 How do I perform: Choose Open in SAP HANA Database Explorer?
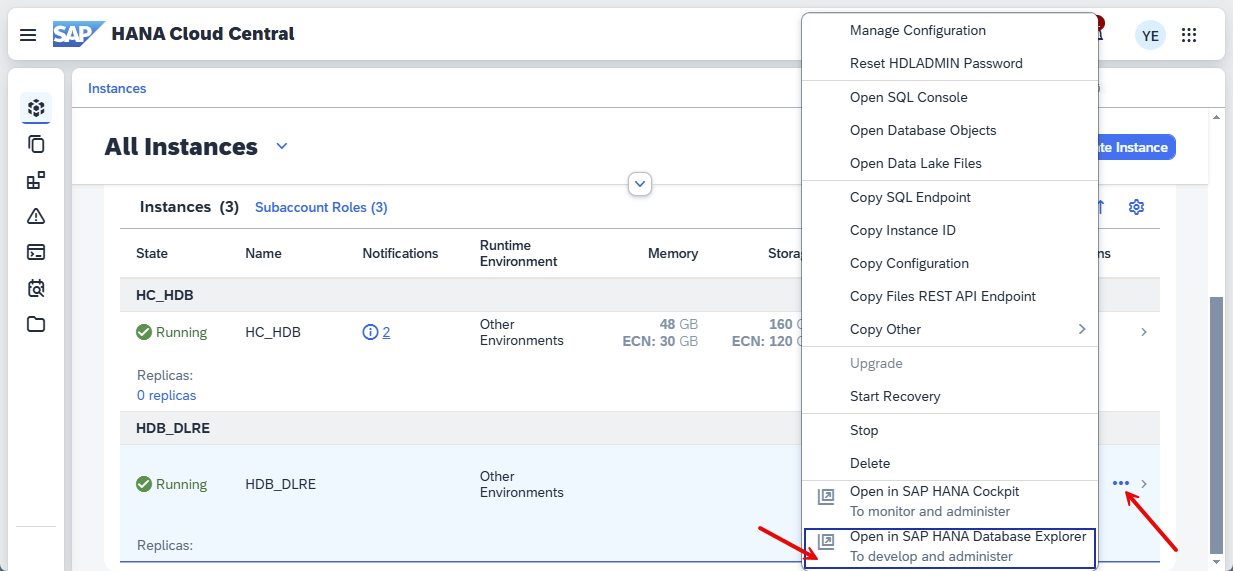coord(951,547)
